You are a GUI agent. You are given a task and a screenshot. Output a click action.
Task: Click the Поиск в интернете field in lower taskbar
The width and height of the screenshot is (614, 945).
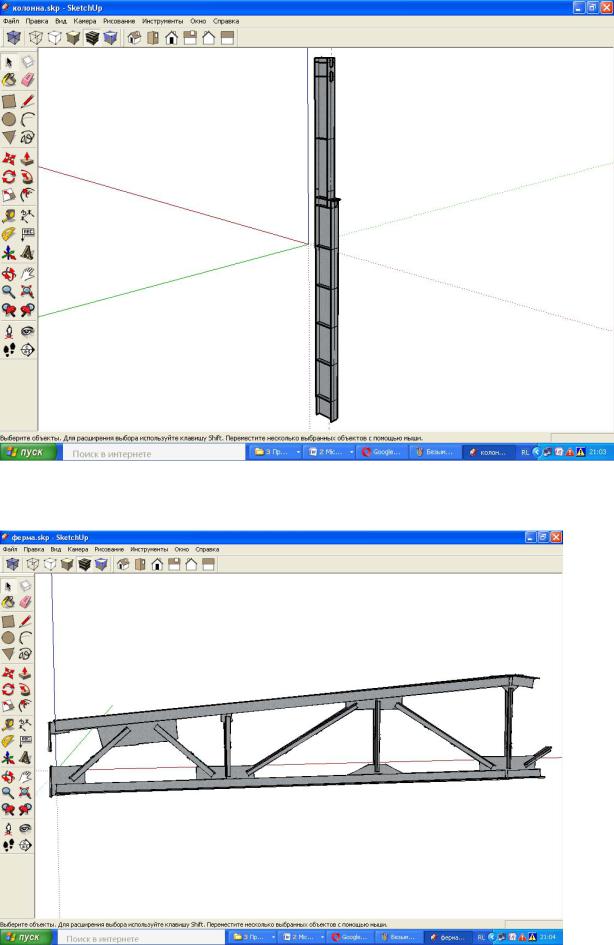point(141,938)
